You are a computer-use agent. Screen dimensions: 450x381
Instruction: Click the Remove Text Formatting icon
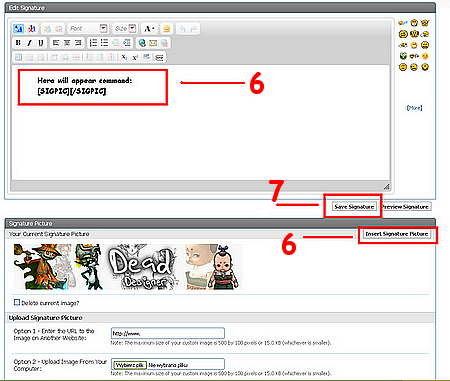coord(18,29)
